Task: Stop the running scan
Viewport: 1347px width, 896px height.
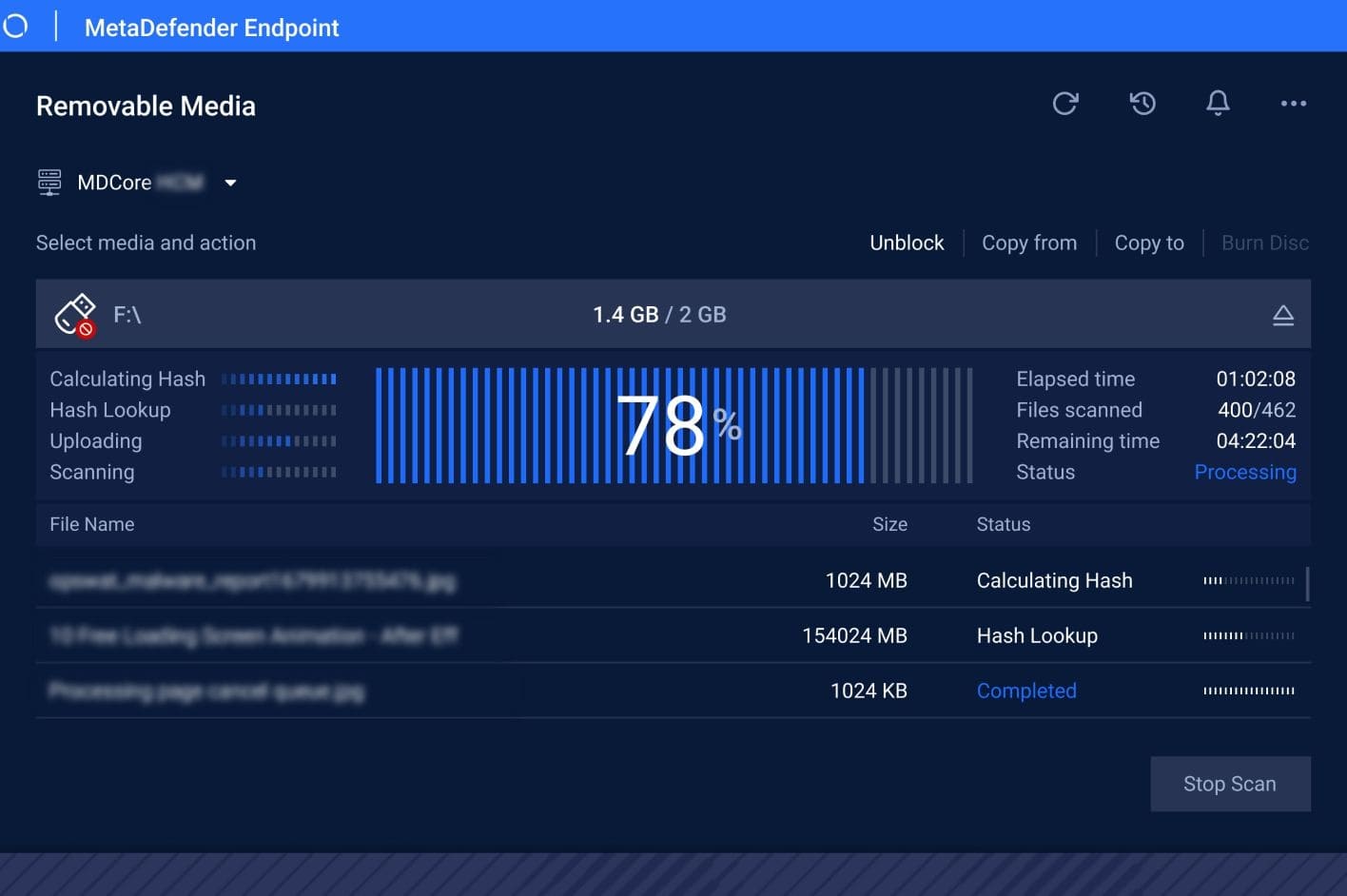Action: coord(1230,784)
